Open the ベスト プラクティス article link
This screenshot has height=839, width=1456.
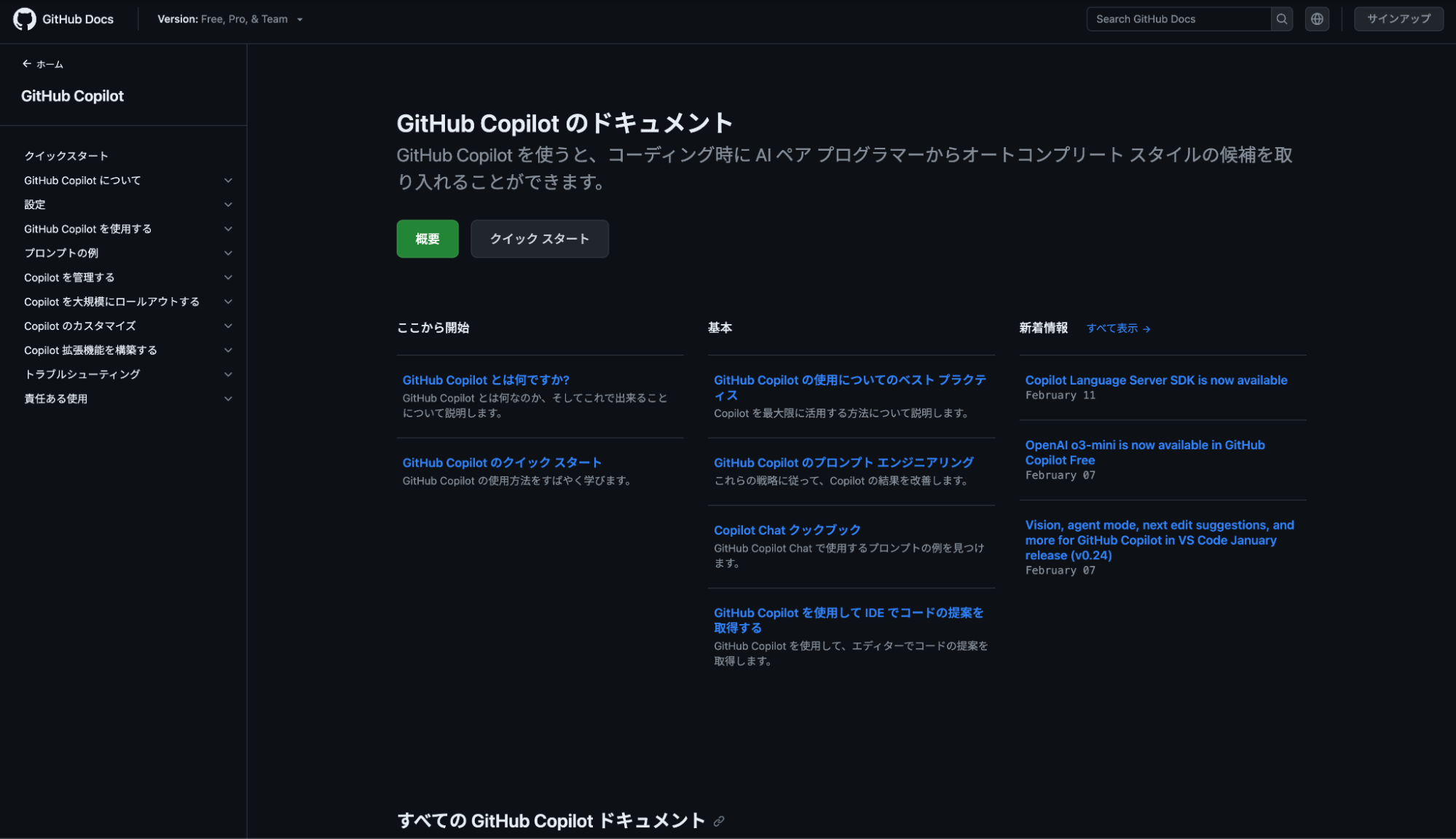[x=850, y=387]
